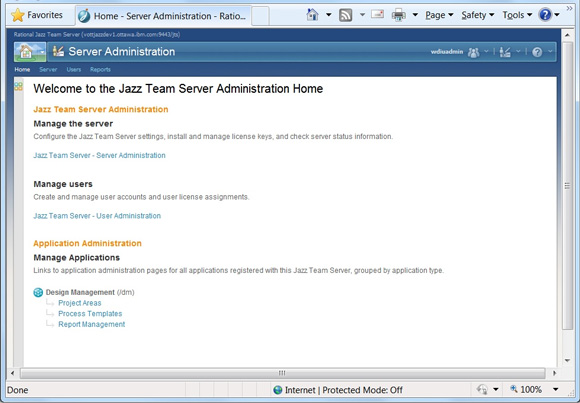Open Jazz Team Server - Server Administration link

[x=100, y=155]
